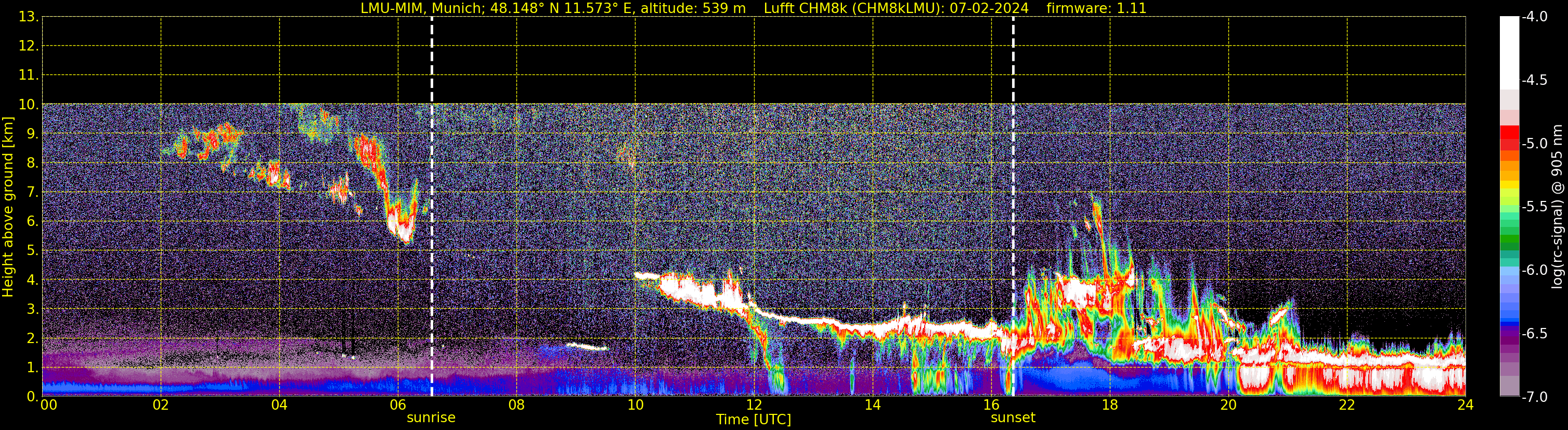Click the 'Time [UTC]' axis title
The width and height of the screenshot is (1568, 430).
(x=754, y=420)
